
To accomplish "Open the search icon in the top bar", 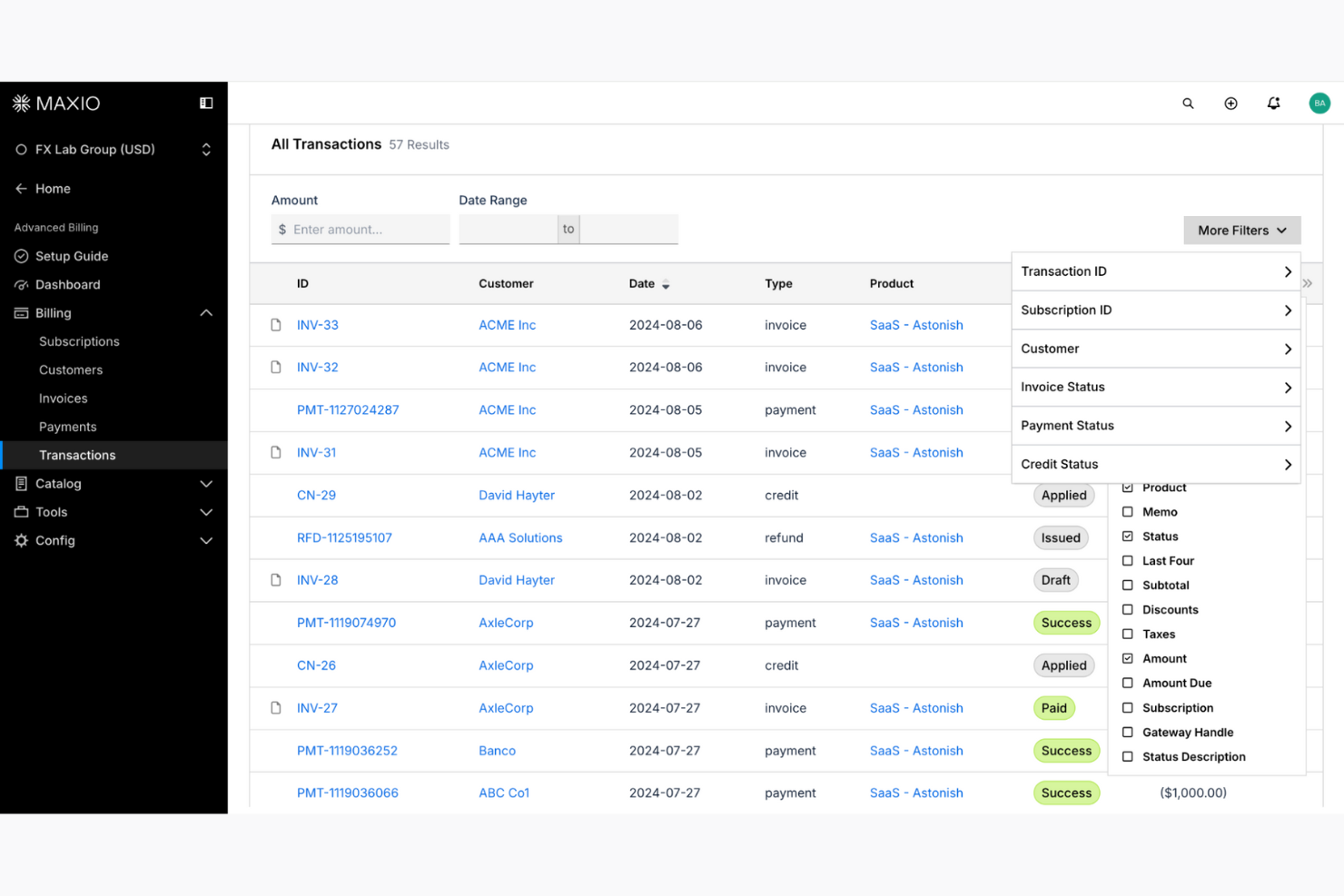I will click(x=1188, y=103).
